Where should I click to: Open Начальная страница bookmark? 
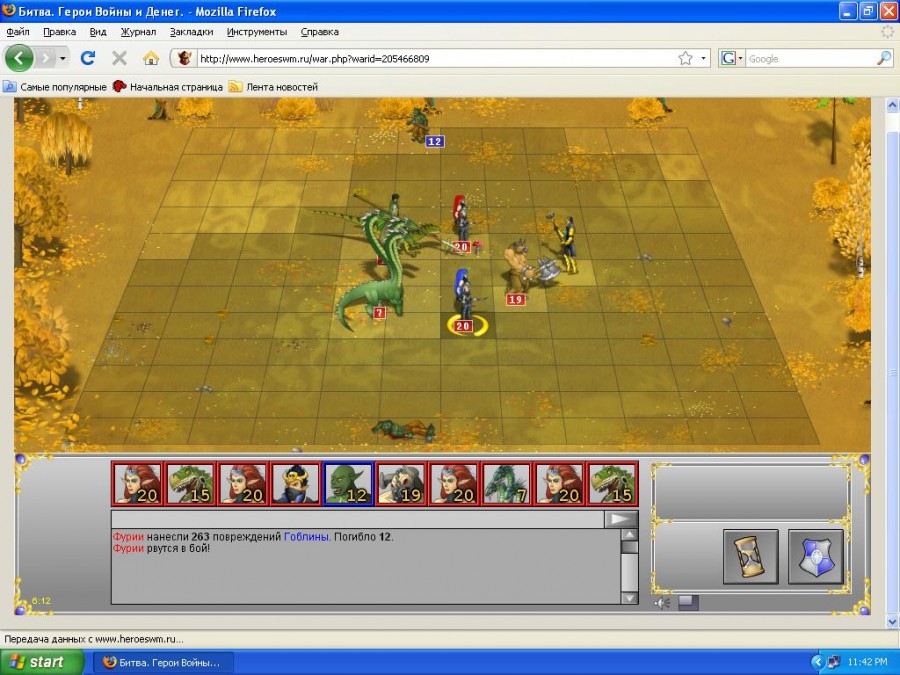(x=168, y=87)
